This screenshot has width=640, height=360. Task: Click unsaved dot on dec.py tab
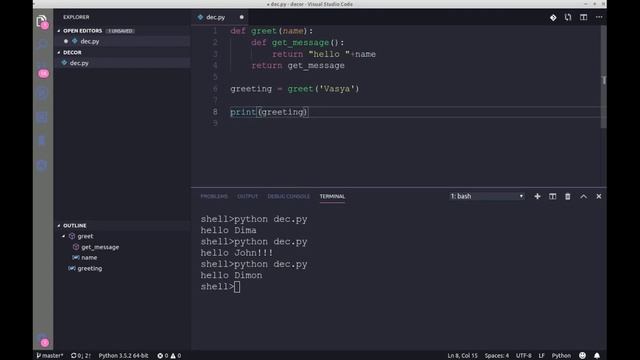coord(242,17)
